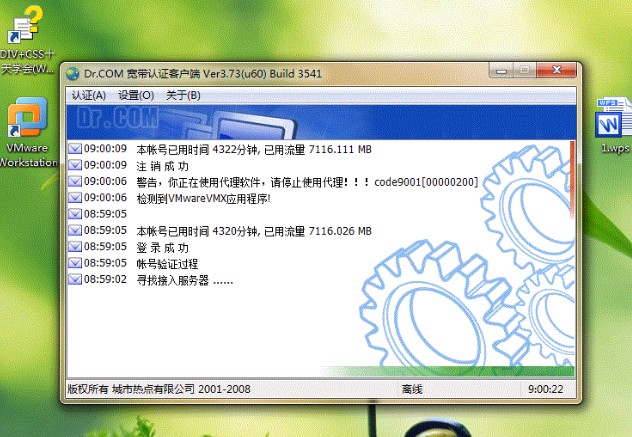Select the 4322分钟 7116.111 MB usage line
This screenshot has height=437, width=632.
[254, 150]
